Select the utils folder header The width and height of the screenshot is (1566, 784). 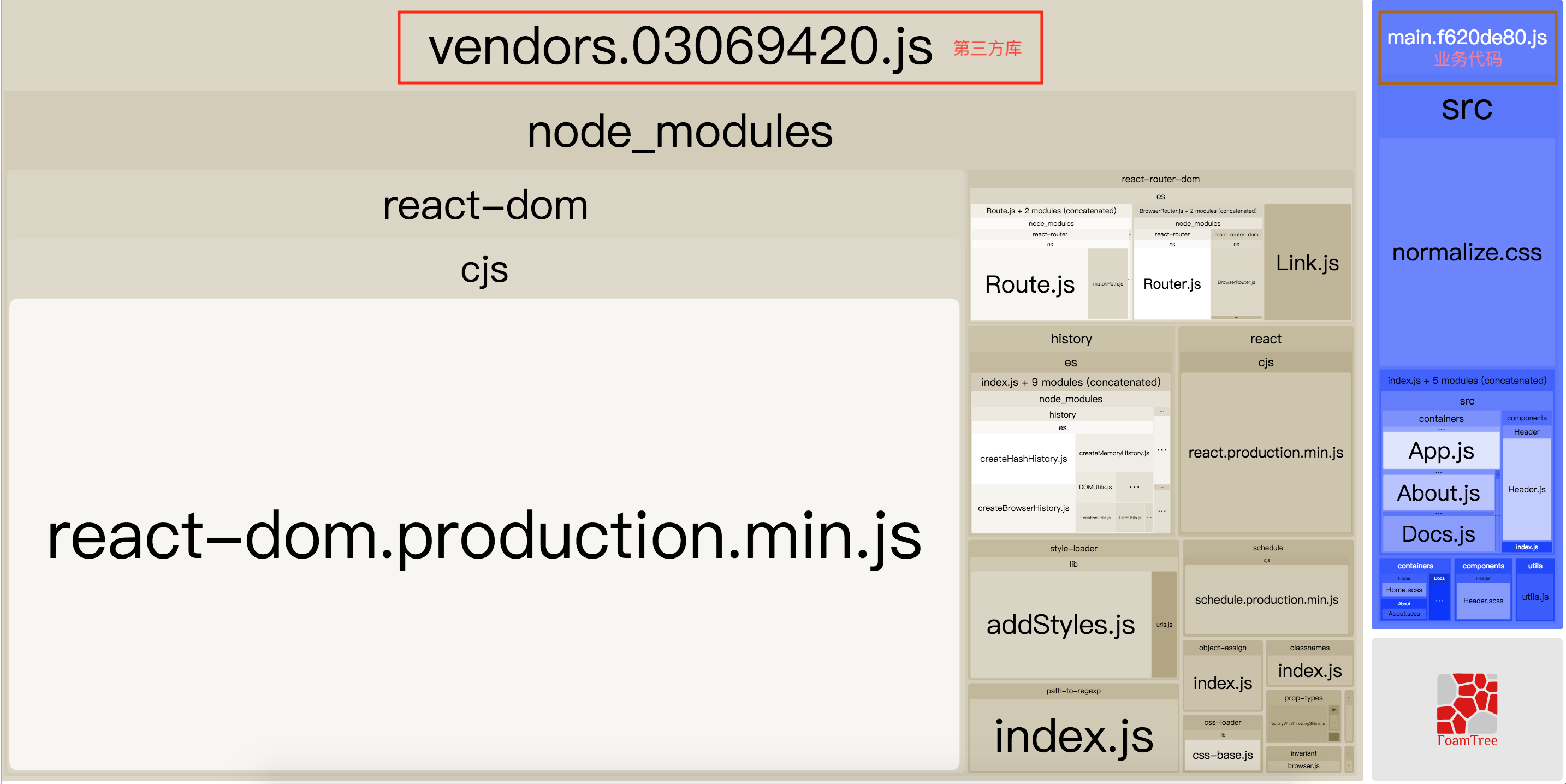click(x=1534, y=566)
